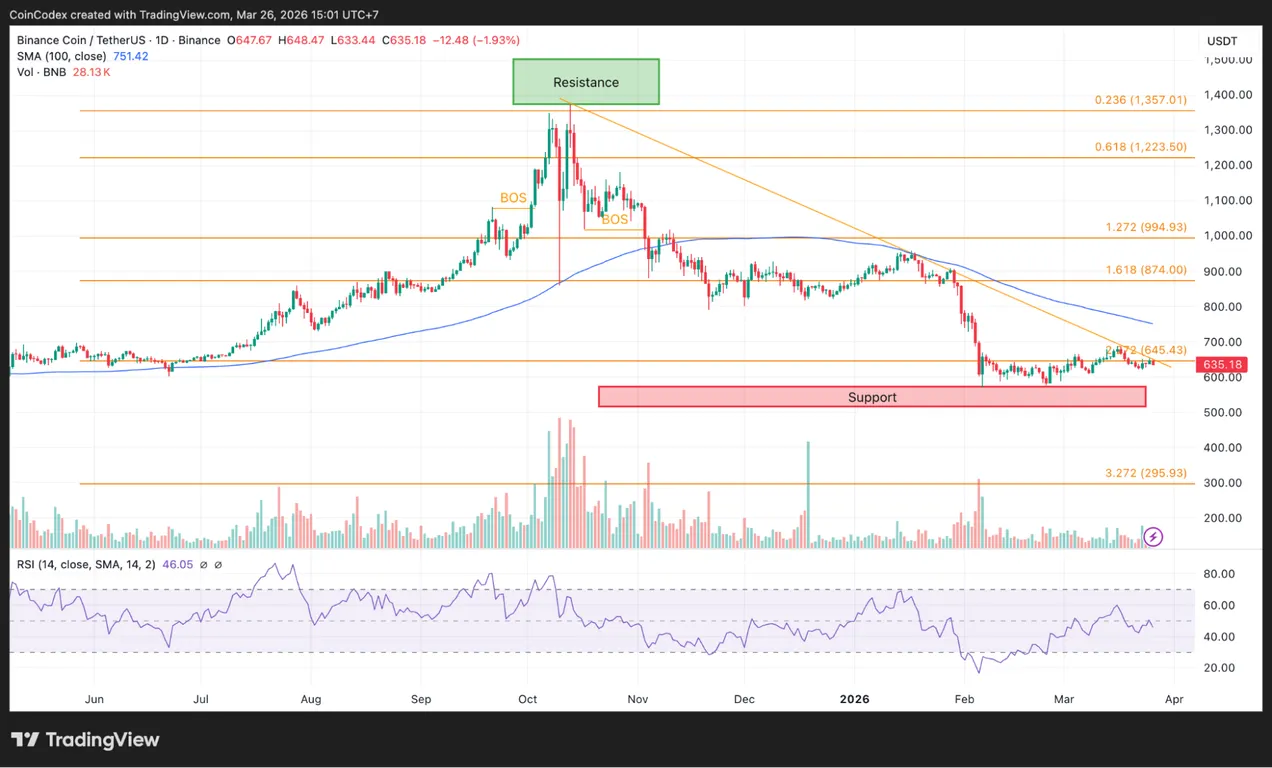Image resolution: width=1272 pixels, height=768 pixels.
Task: Click the 3.272 (295.93) Fibonacci label
Action: click(1146, 473)
